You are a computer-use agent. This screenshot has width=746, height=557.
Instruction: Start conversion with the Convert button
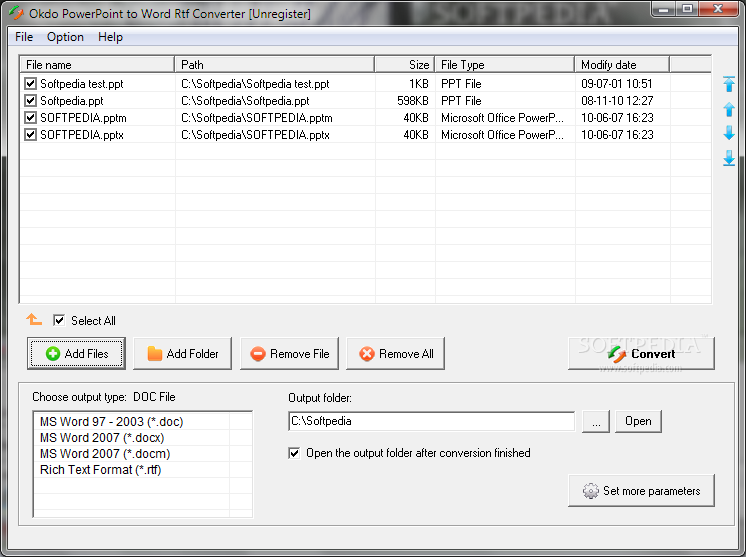coord(641,353)
